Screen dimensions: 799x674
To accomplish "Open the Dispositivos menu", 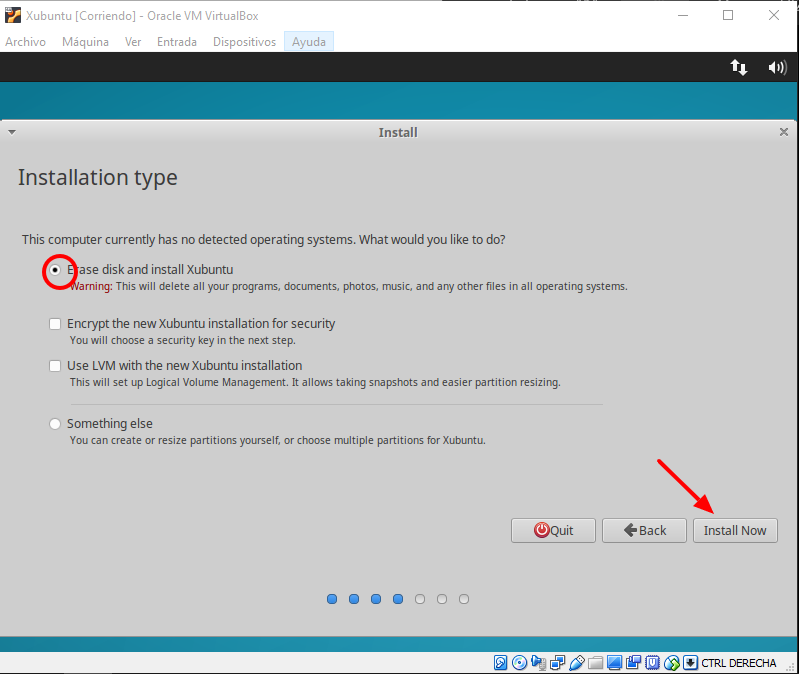I will coord(244,42).
